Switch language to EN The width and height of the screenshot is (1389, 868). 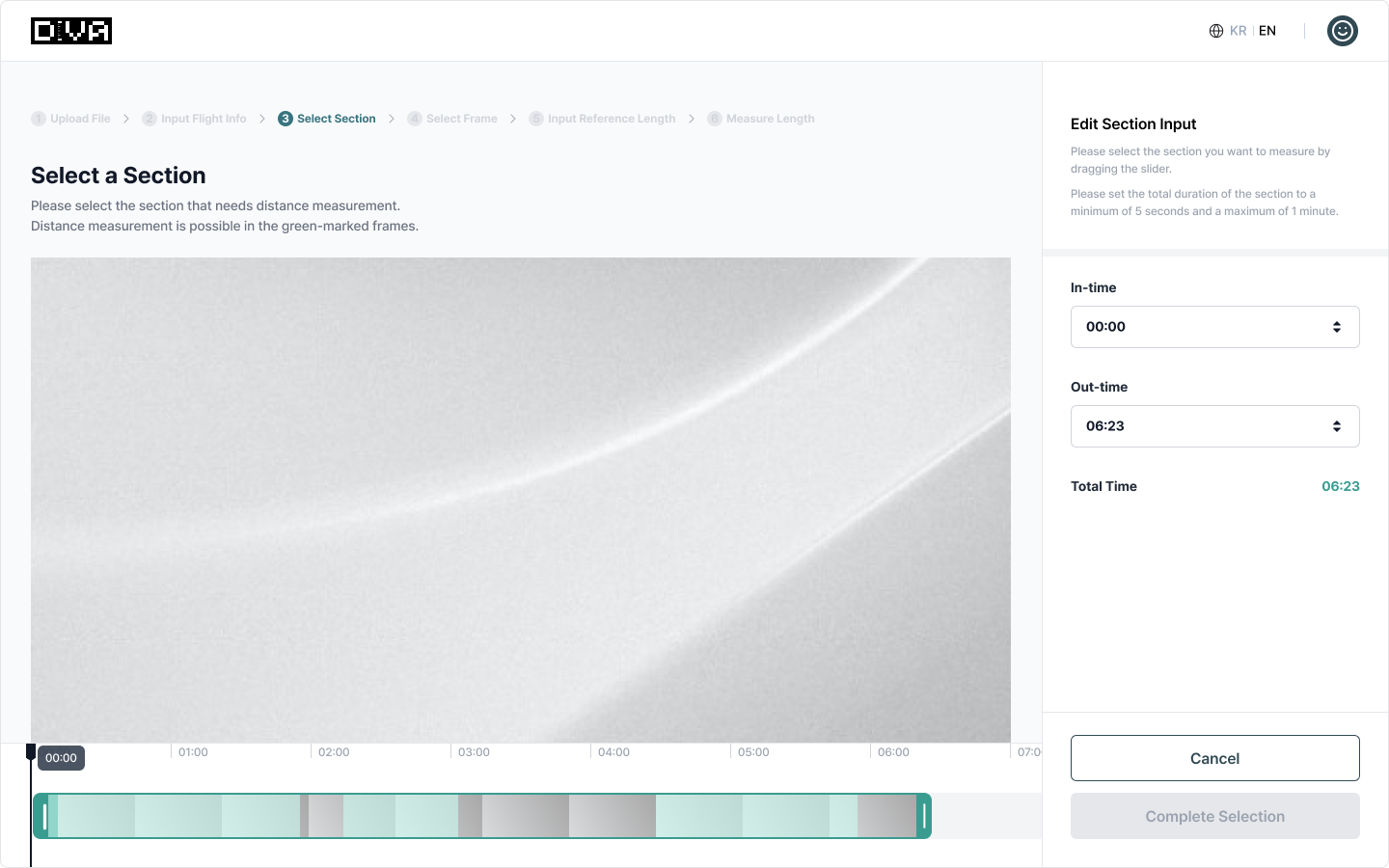tap(1267, 31)
